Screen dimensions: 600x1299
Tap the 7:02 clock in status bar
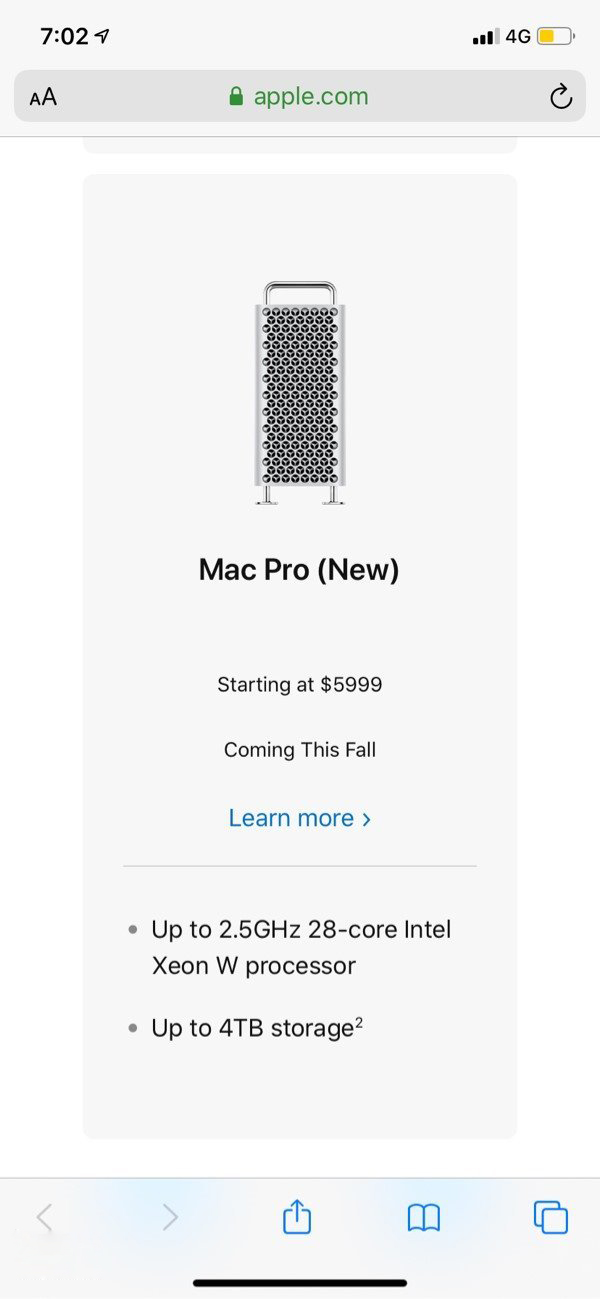click(64, 37)
